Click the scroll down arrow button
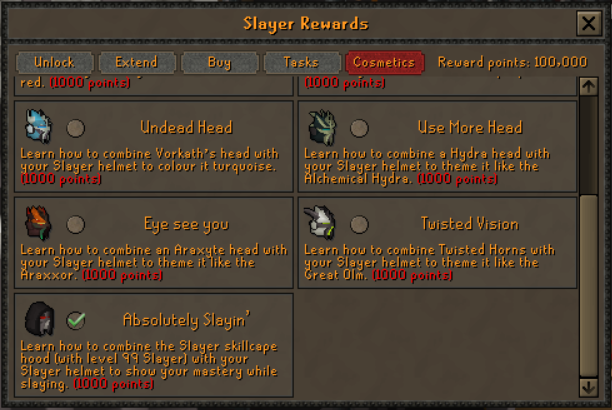 (589, 387)
